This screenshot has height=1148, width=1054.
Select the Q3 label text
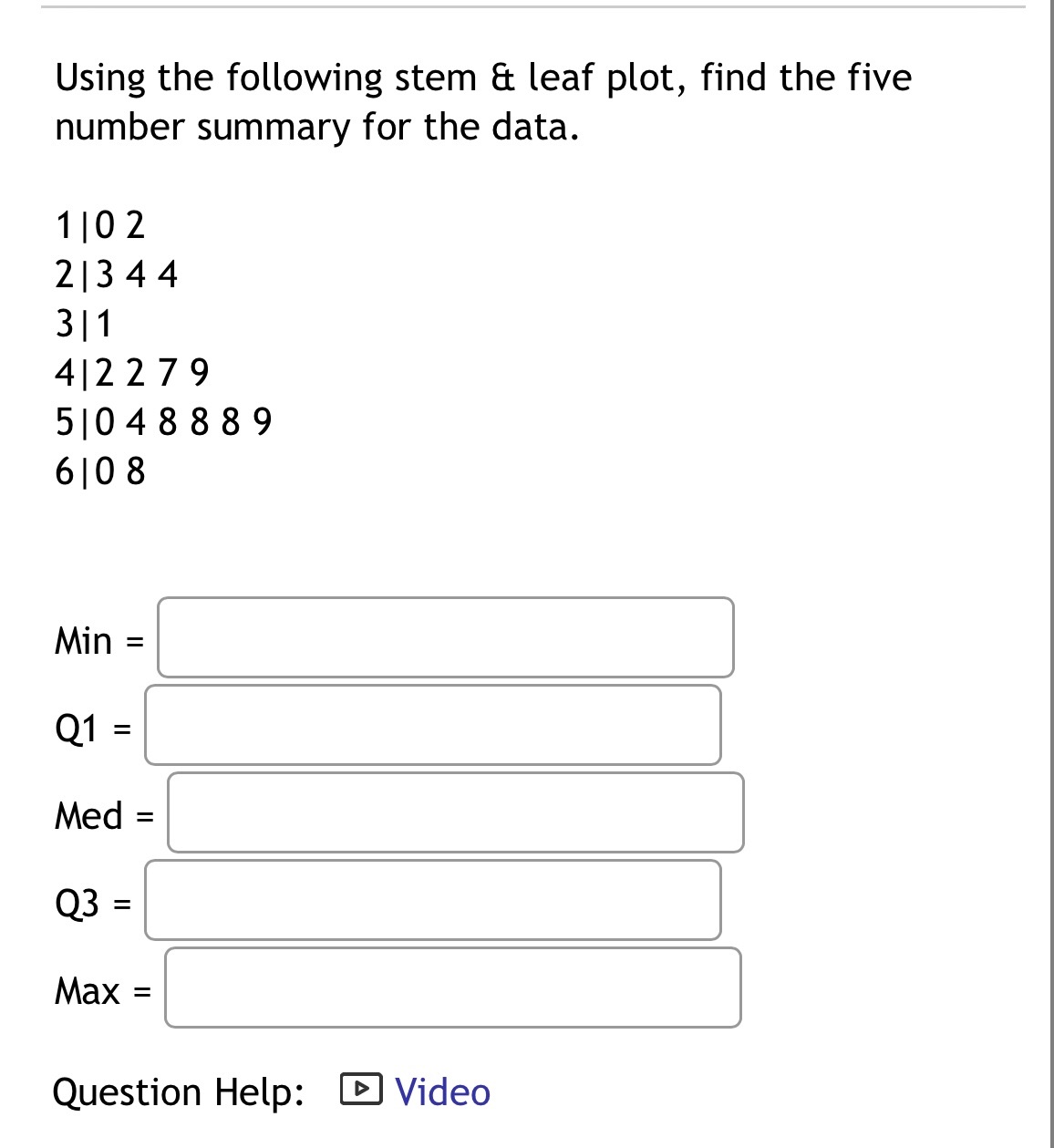tap(77, 904)
